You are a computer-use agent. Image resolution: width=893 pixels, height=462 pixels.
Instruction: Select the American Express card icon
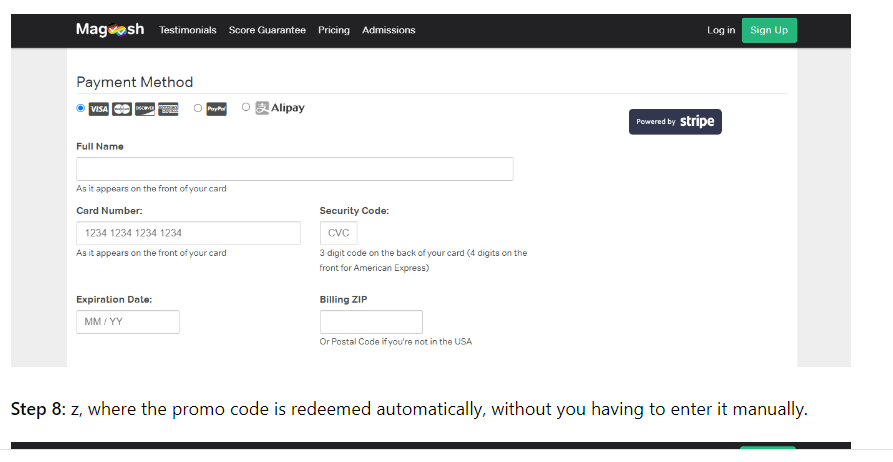tap(168, 109)
